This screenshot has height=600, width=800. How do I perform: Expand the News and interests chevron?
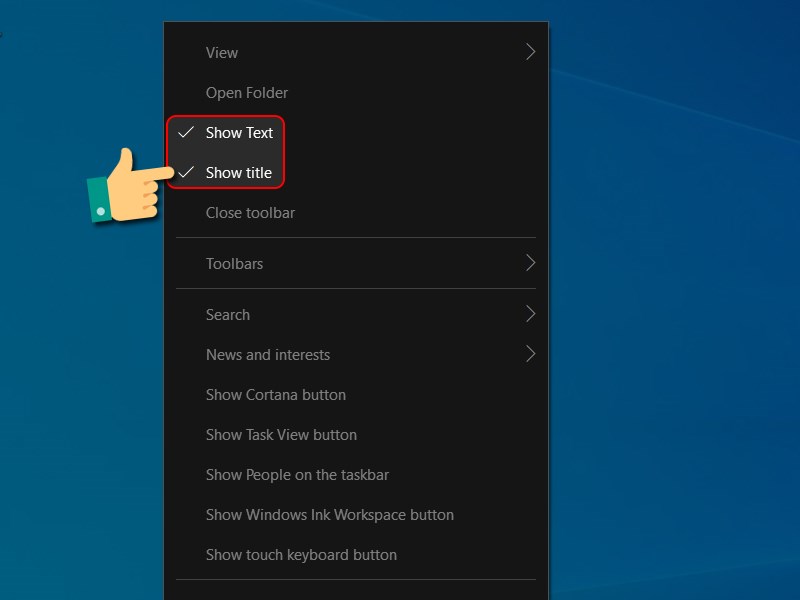[x=531, y=354]
